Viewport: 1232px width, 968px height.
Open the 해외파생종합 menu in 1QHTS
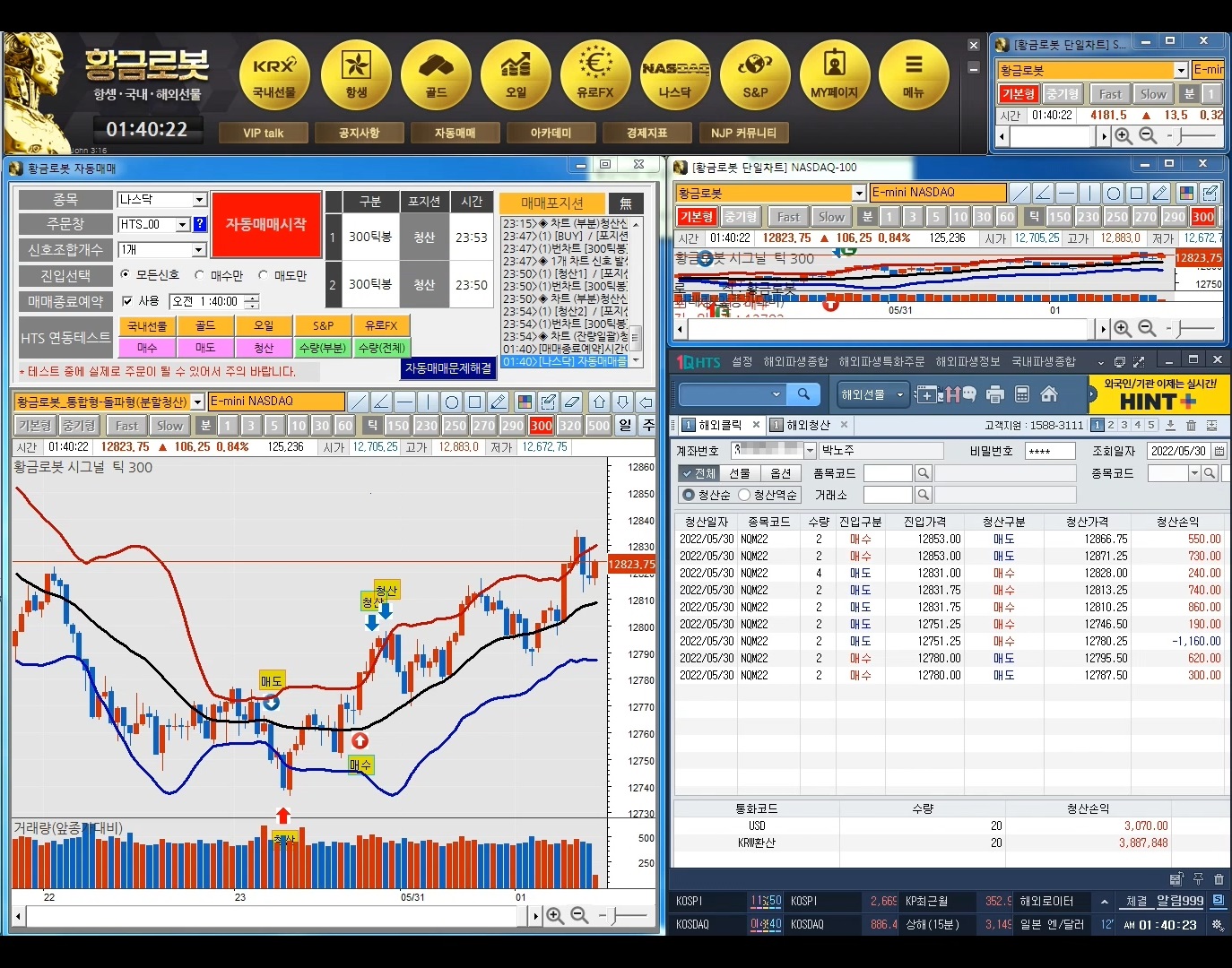(x=795, y=361)
